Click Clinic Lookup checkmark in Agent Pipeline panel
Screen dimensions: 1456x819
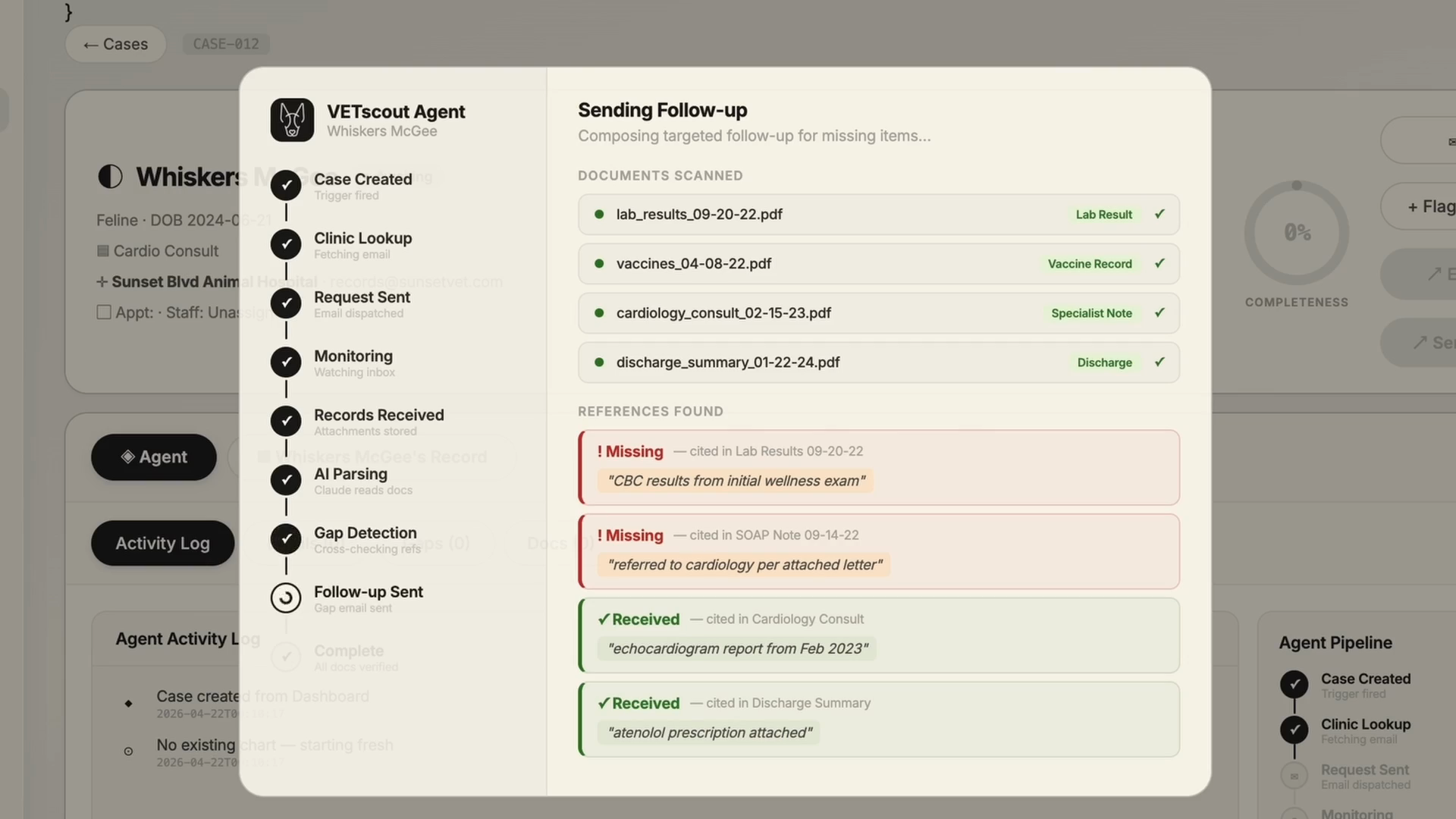pos(1294,730)
